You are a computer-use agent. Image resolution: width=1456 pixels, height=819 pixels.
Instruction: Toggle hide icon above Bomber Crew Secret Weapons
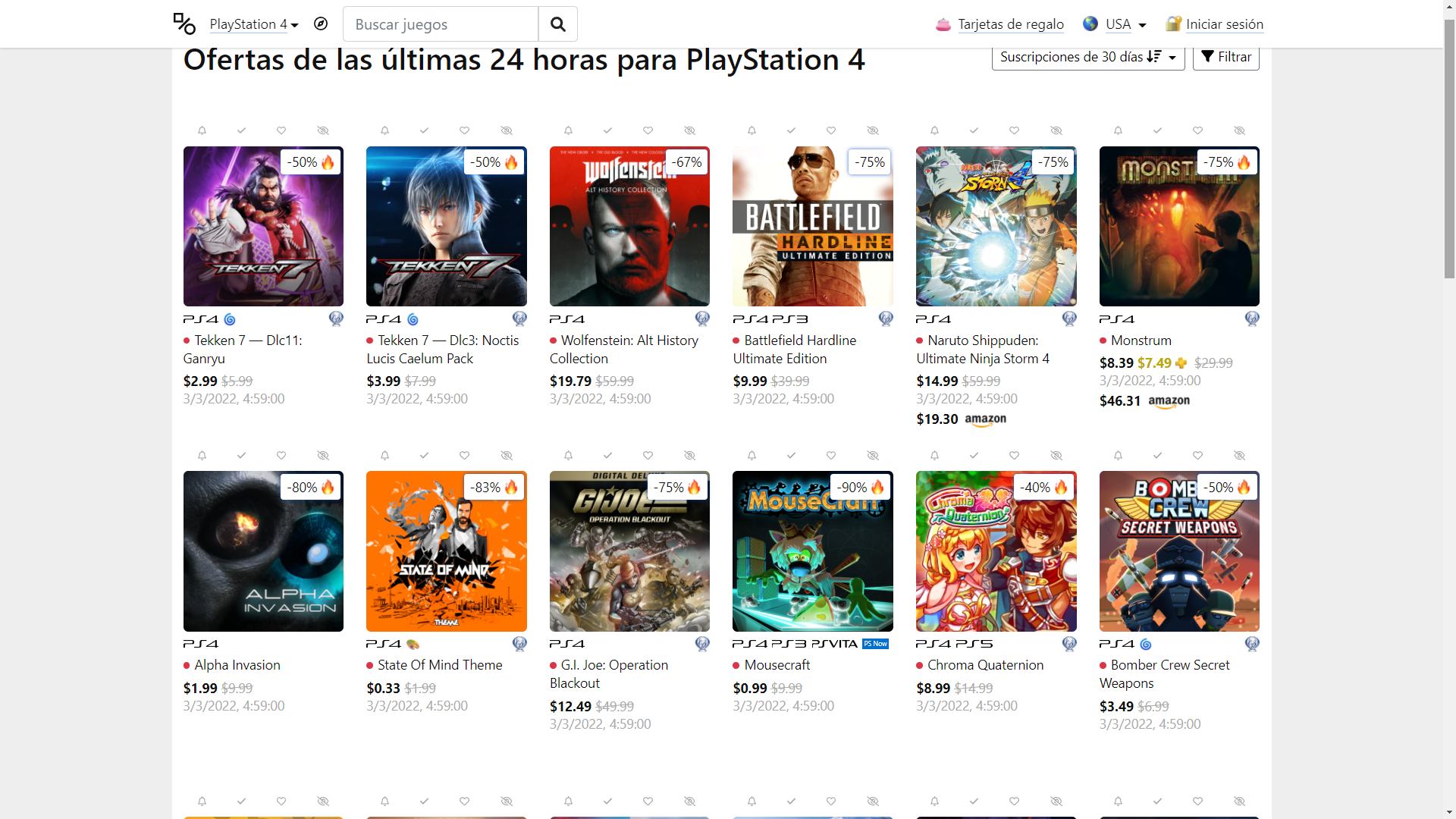(x=1239, y=456)
